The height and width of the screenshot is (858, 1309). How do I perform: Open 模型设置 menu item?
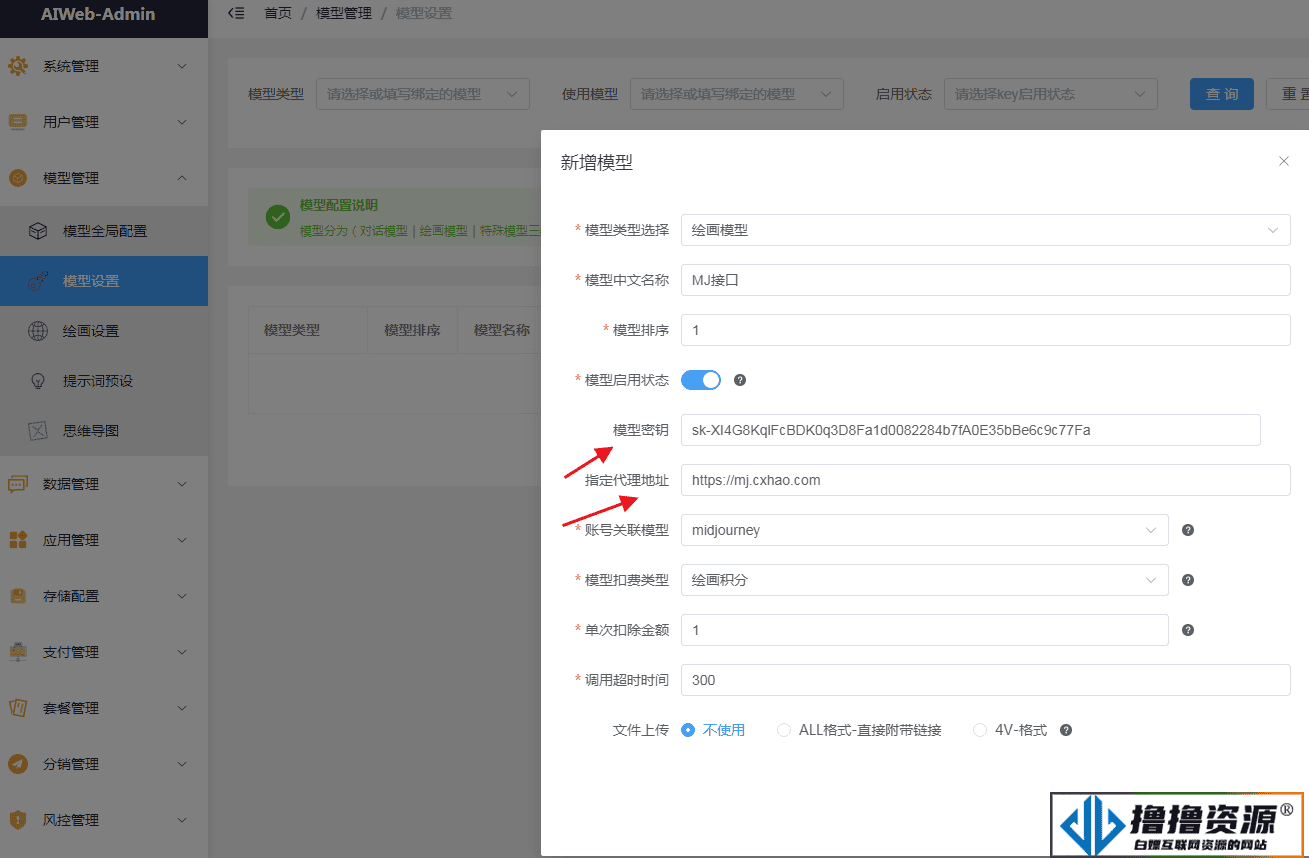(104, 281)
